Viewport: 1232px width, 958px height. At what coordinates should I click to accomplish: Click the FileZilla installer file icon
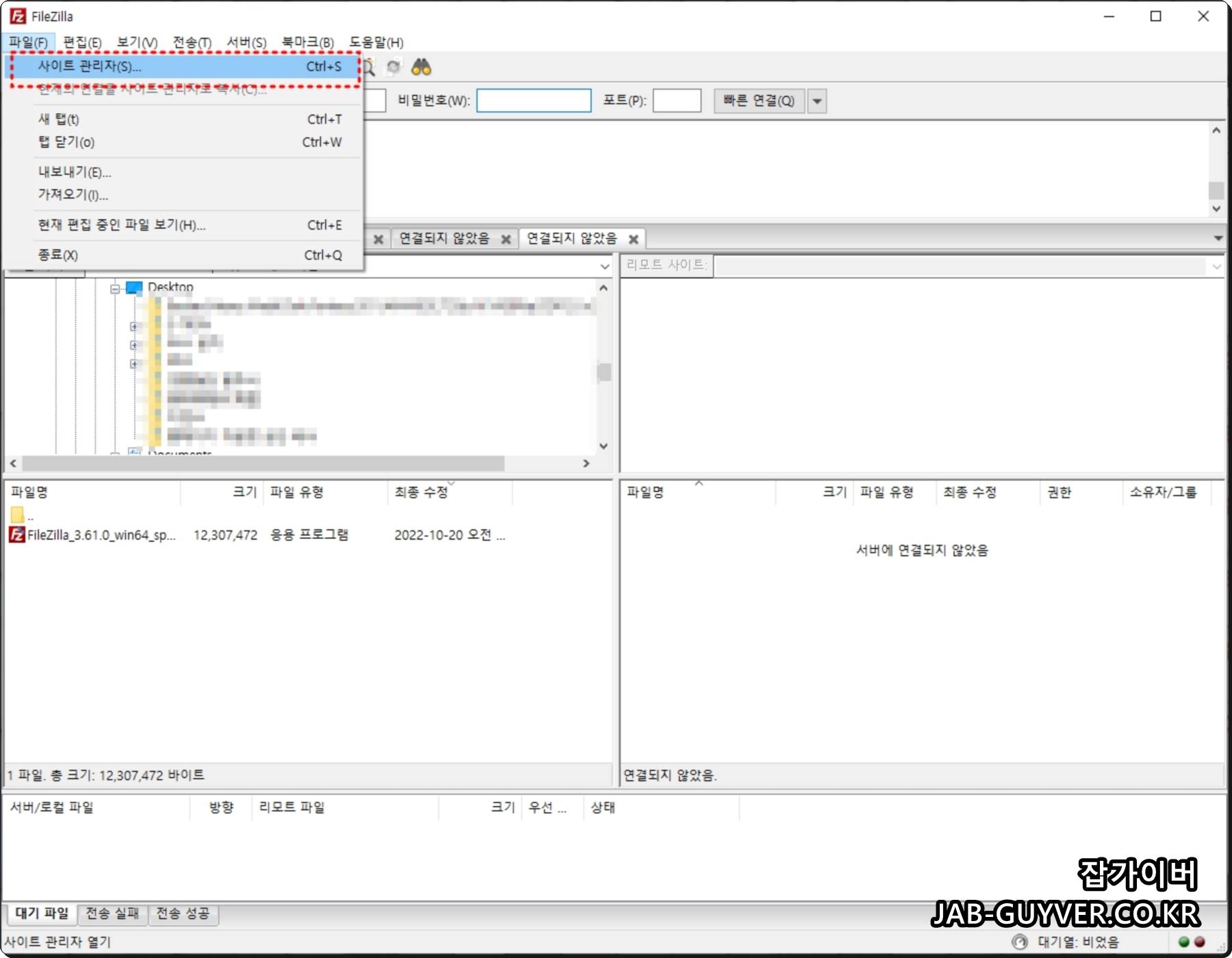(x=17, y=534)
